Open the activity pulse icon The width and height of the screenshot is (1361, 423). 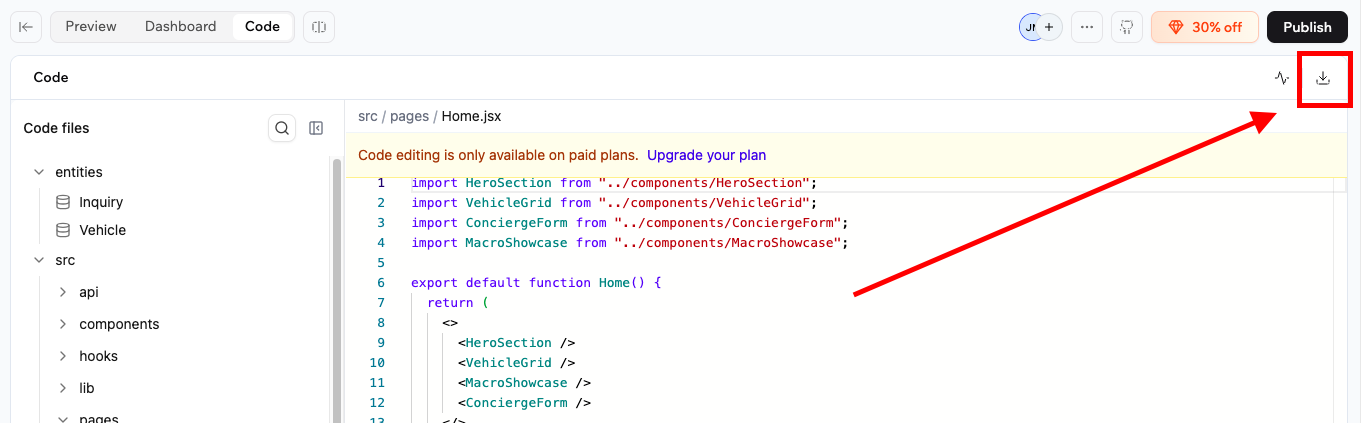[1282, 78]
